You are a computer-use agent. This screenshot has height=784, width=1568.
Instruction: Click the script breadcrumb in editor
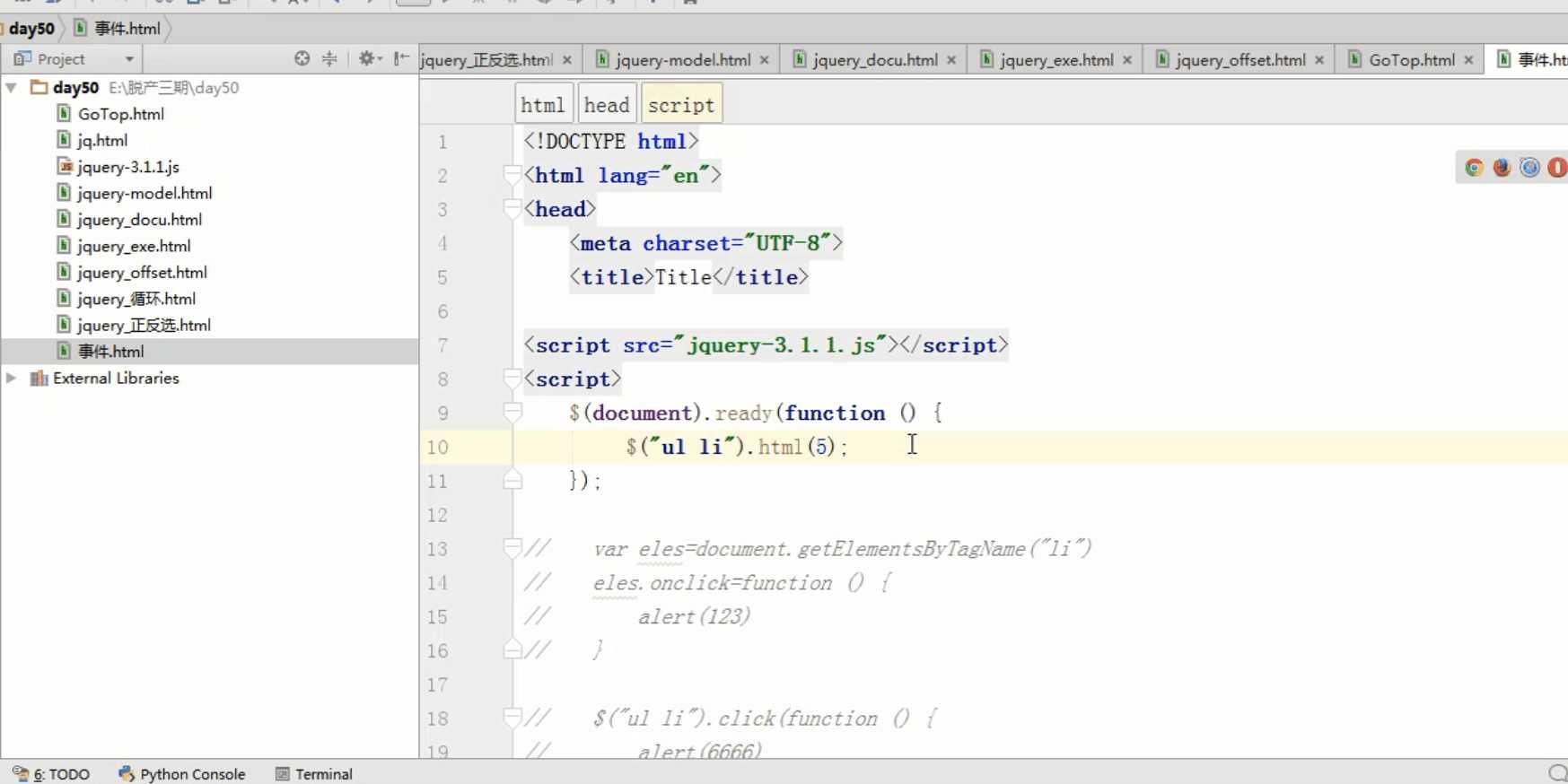pyautogui.click(x=681, y=105)
